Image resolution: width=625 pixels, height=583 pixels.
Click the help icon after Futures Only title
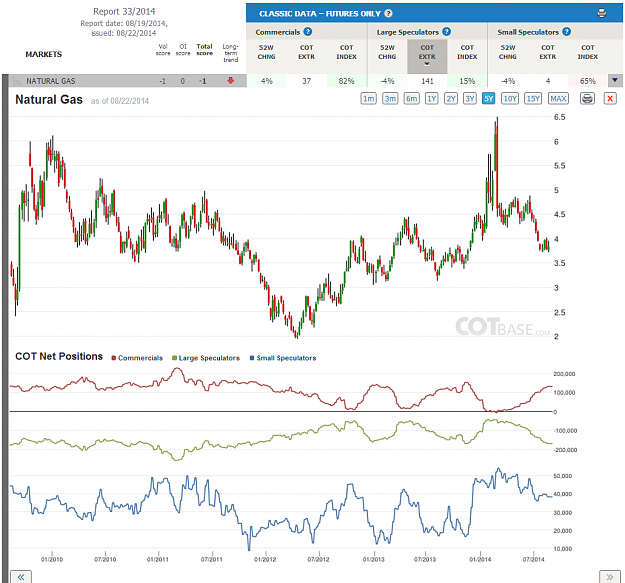click(x=388, y=14)
